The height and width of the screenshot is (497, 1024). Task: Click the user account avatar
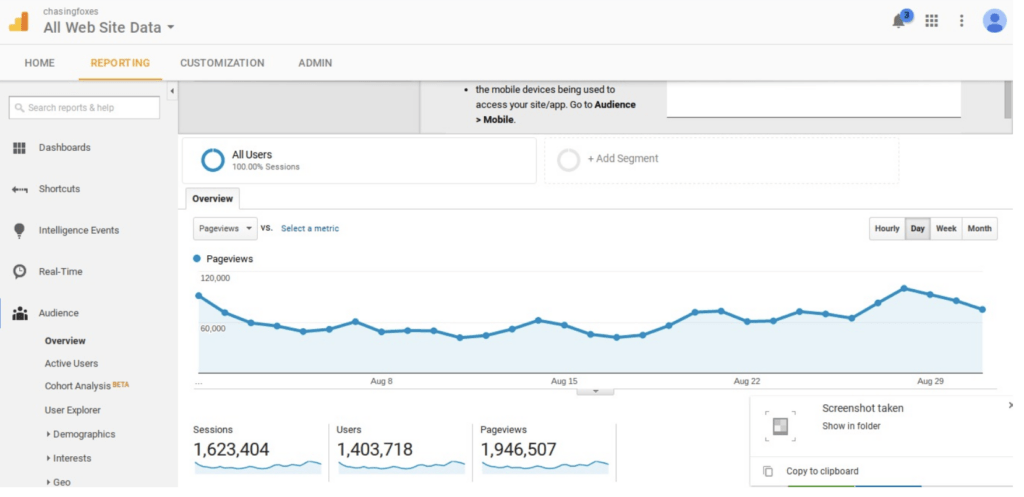coord(994,21)
